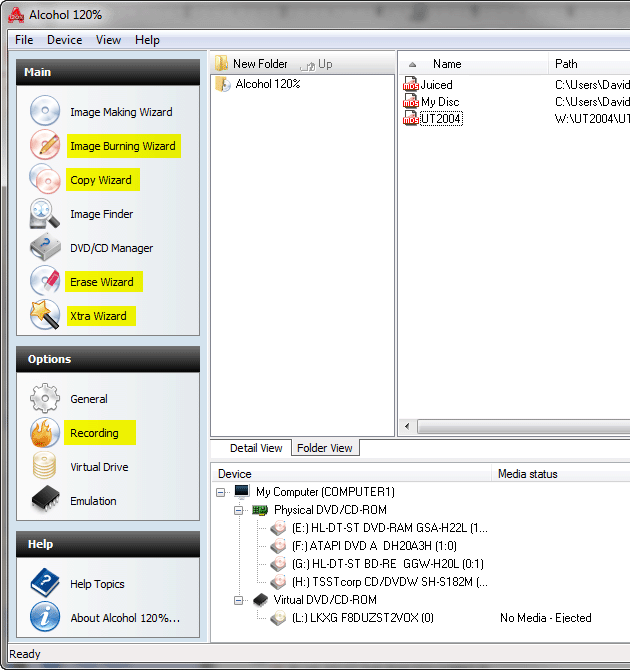Click the L: virtual drive disc icon

click(278, 618)
